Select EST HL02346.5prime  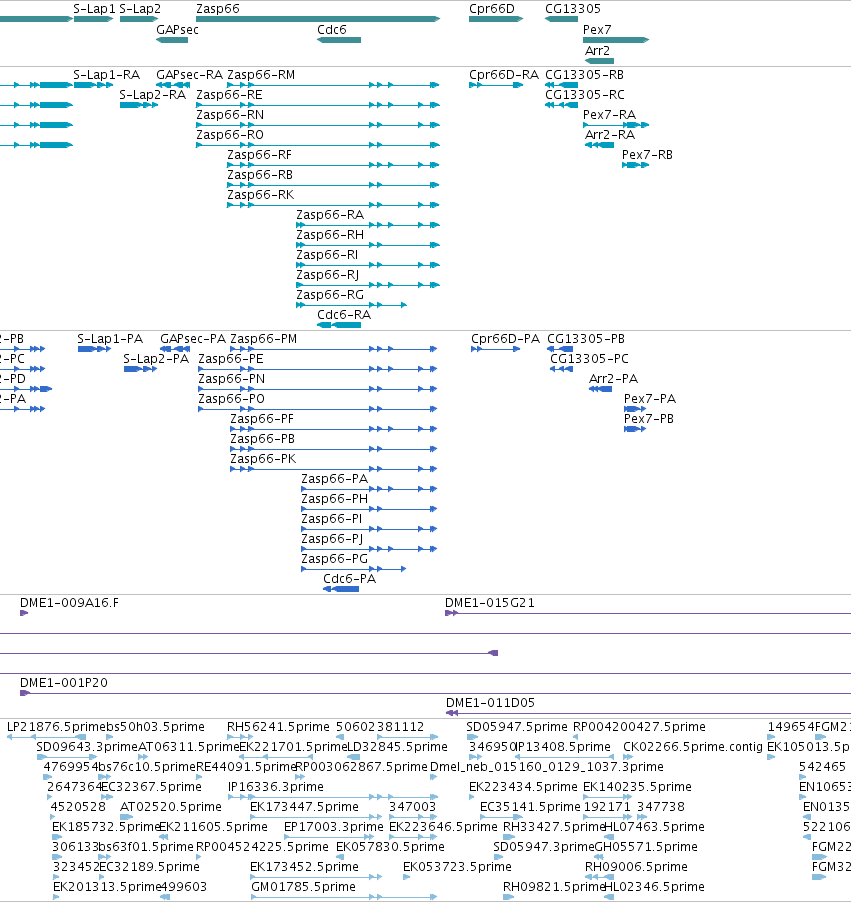click(x=654, y=887)
